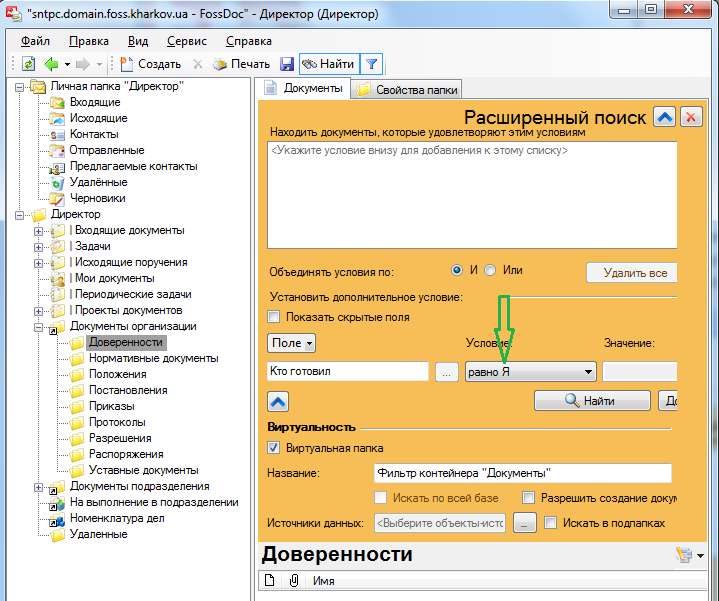The height and width of the screenshot is (601, 719).
Task: Click Создать new document button
Action: [x=151, y=64]
